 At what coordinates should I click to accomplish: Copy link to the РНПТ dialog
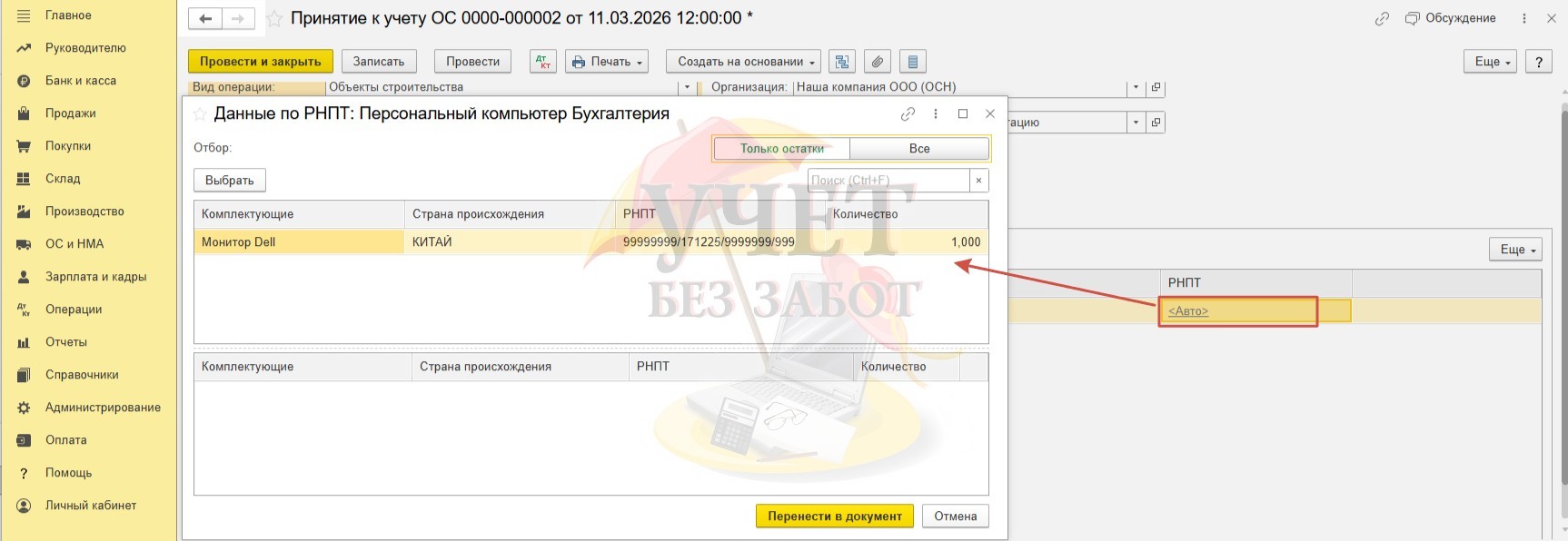tap(908, 114)
